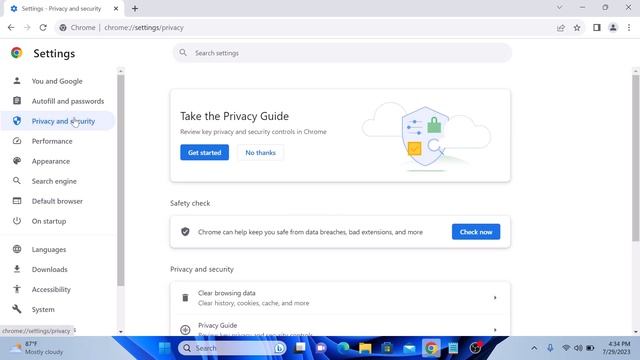
Task: Run safety check with Check now
Action: coord(476,232)
